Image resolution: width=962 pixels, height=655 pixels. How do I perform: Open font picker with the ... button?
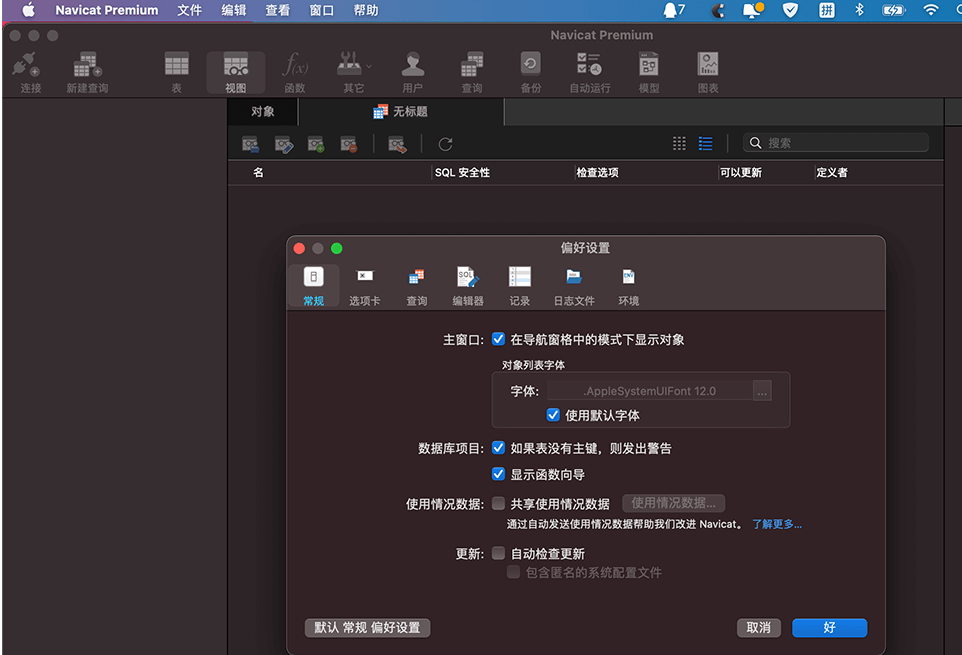coord(763,391)
